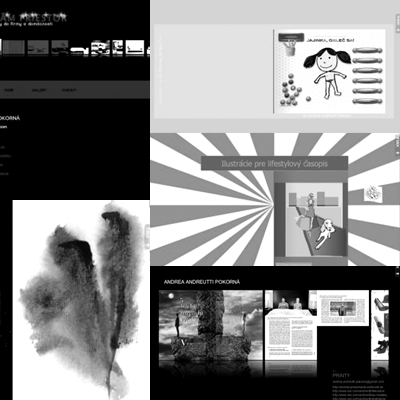
Task: Open the GALLERY navigation item
Action: (39, 90)
